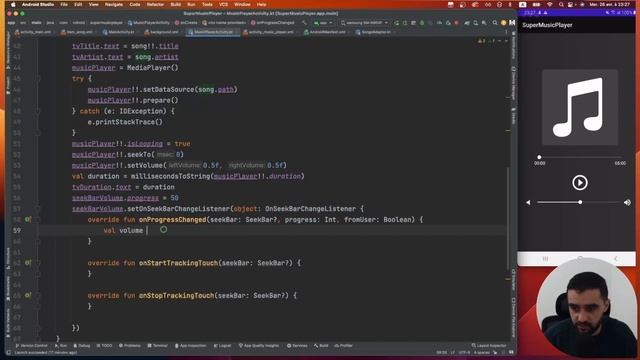The width and height of the screenshot is (640, 360).
Task: Open the Build menu in menu bar
Action: [x=176, y=4]
